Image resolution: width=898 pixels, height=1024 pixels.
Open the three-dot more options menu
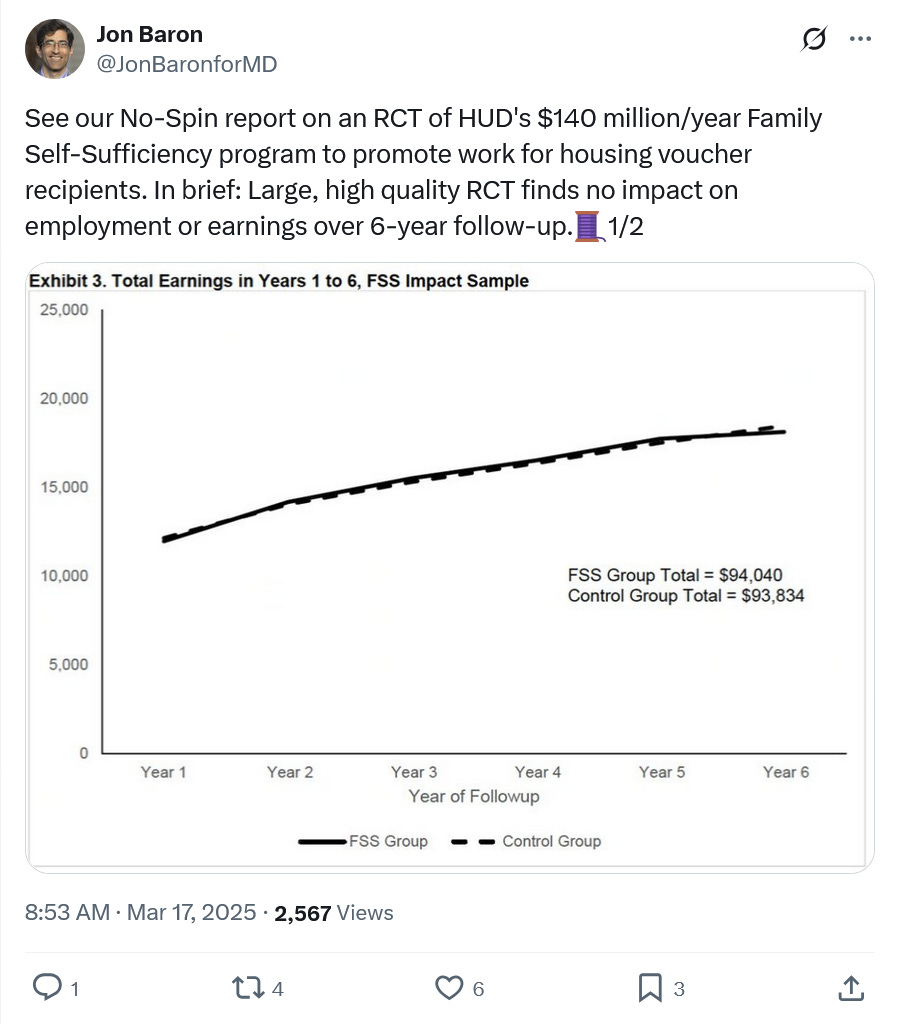(860, 39)
